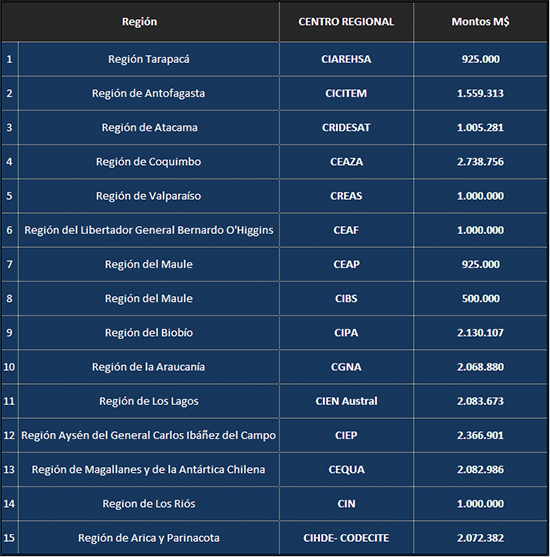Image resolution: width=550 pixels, height=557 pixels.
Task: Select the Región de Coquimbo cell
Action: pos(149,162)
